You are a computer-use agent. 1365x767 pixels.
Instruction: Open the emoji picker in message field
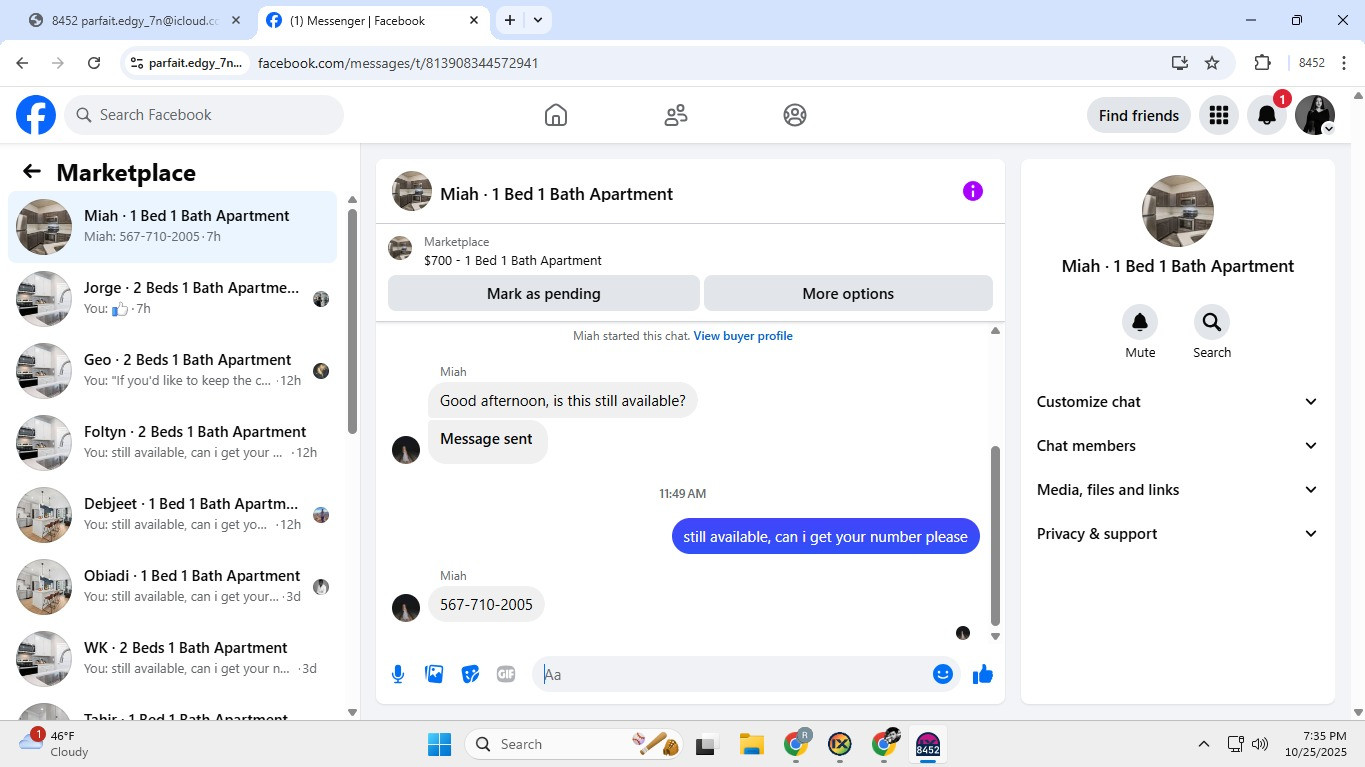[x=942, y=674]
